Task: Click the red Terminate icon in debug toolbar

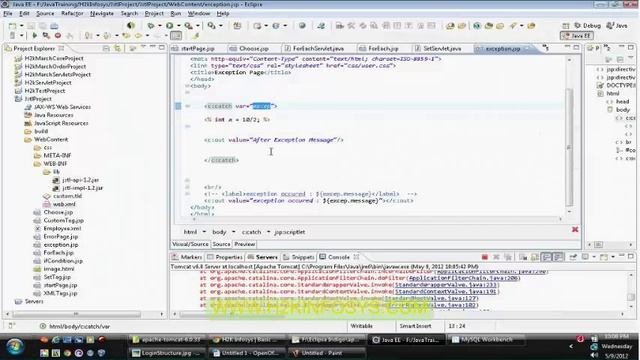Action: tap(58, 36)
